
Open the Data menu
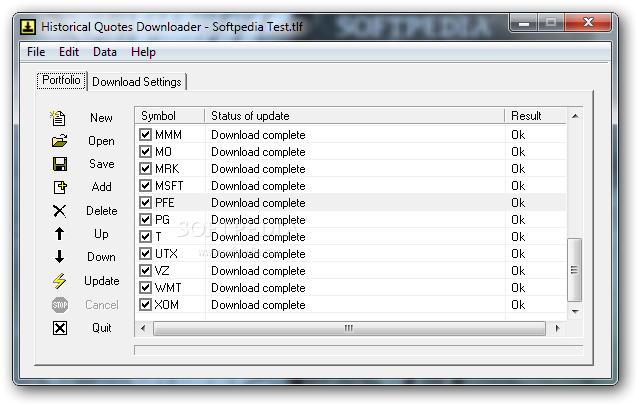[x=105, y=52]
